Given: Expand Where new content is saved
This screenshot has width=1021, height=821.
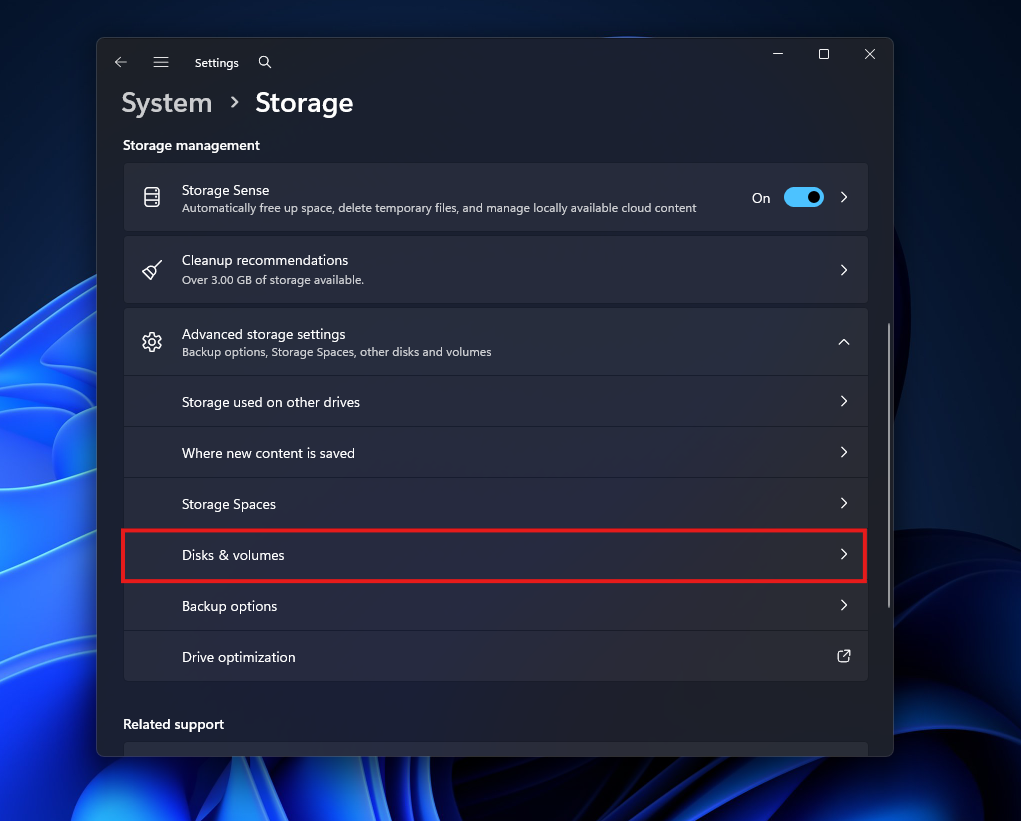Looking at the screenshot, I should click(x=495, y=452).
